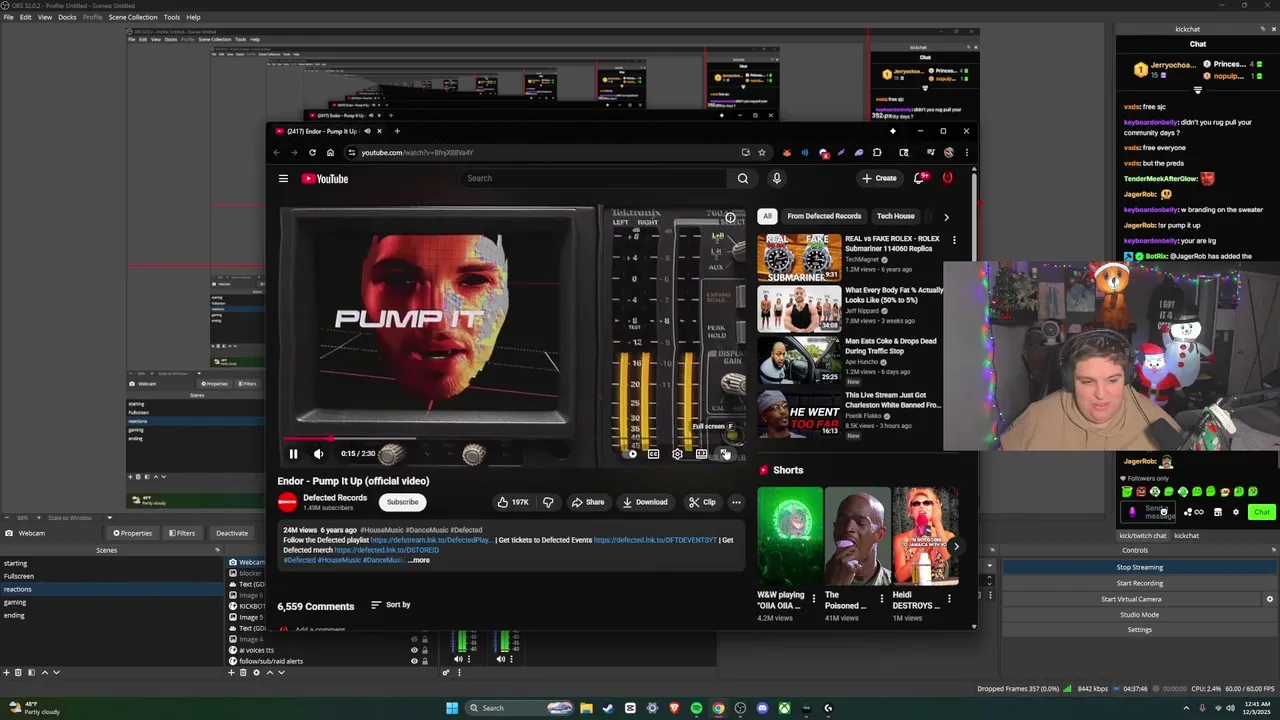Remove selected OBS scene
This screenshot has height=720, width=1280.
pyautogui.click(x=18, y=672)
